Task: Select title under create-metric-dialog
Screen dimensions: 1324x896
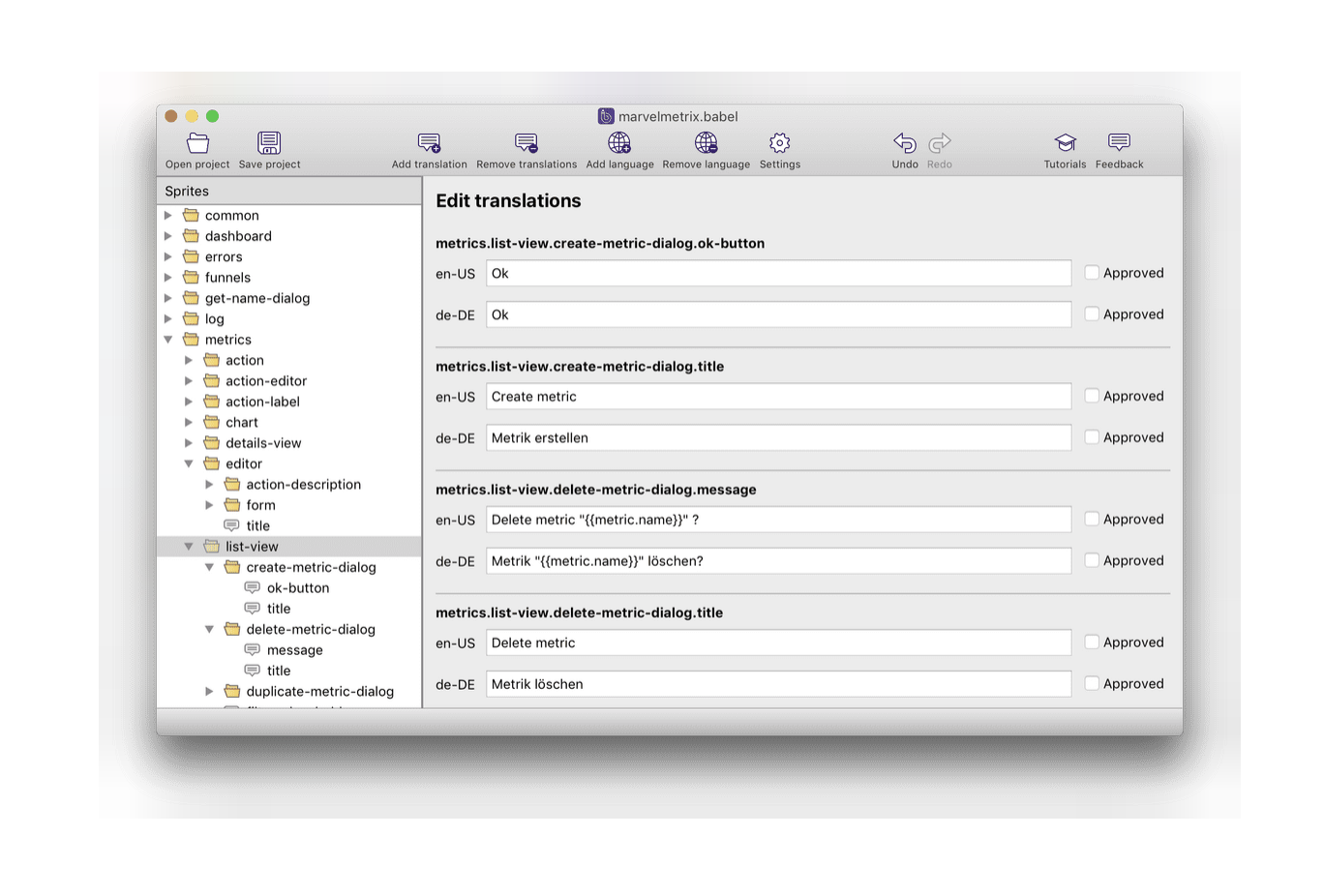Action: 289,609
